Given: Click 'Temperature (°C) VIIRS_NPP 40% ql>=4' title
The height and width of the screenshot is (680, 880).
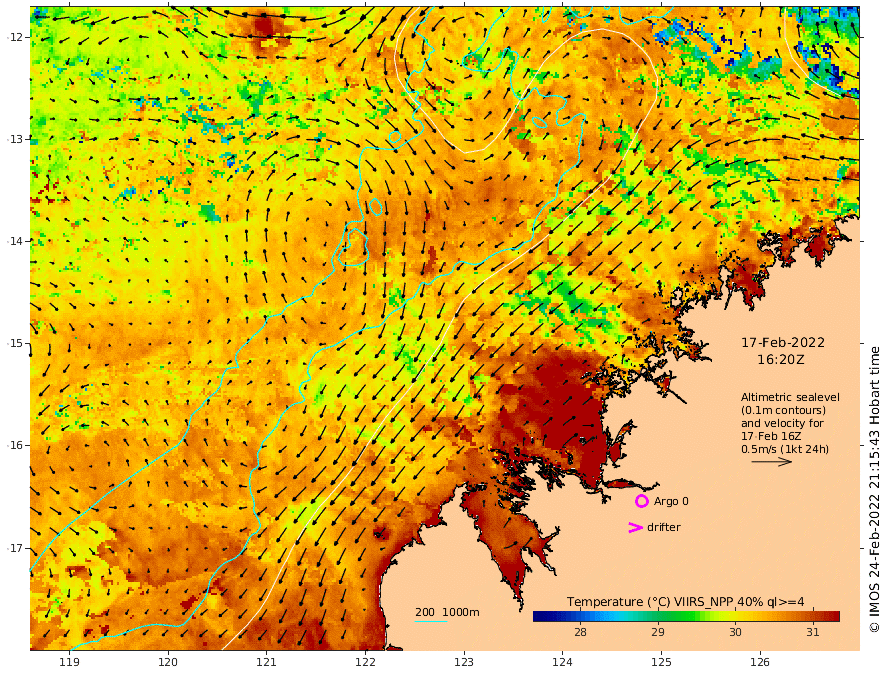Looking at the screenshot, I should (x=685, y=602).
